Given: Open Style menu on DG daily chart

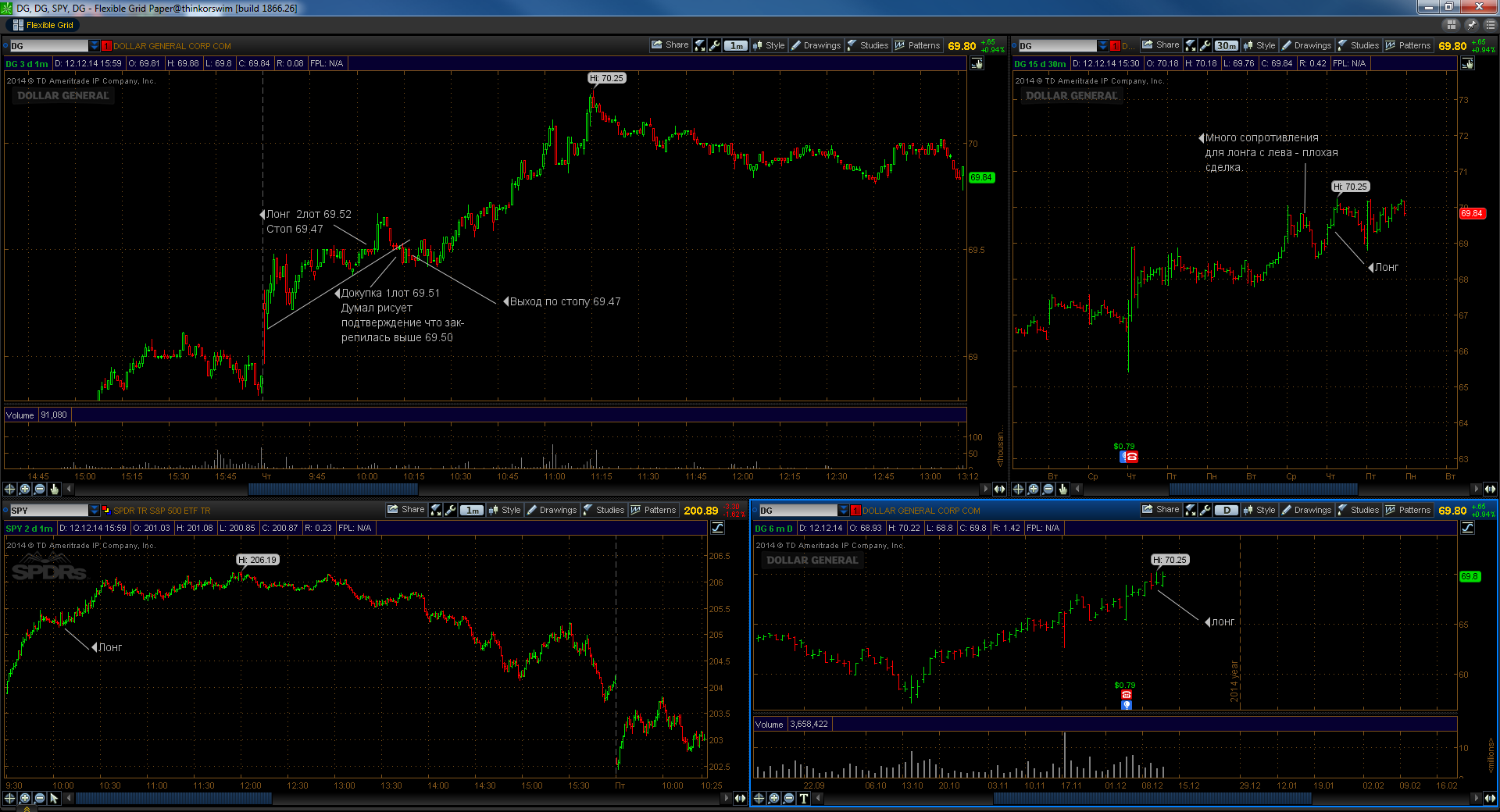Looking at the screenshot, I should [x=1259, y=510].
